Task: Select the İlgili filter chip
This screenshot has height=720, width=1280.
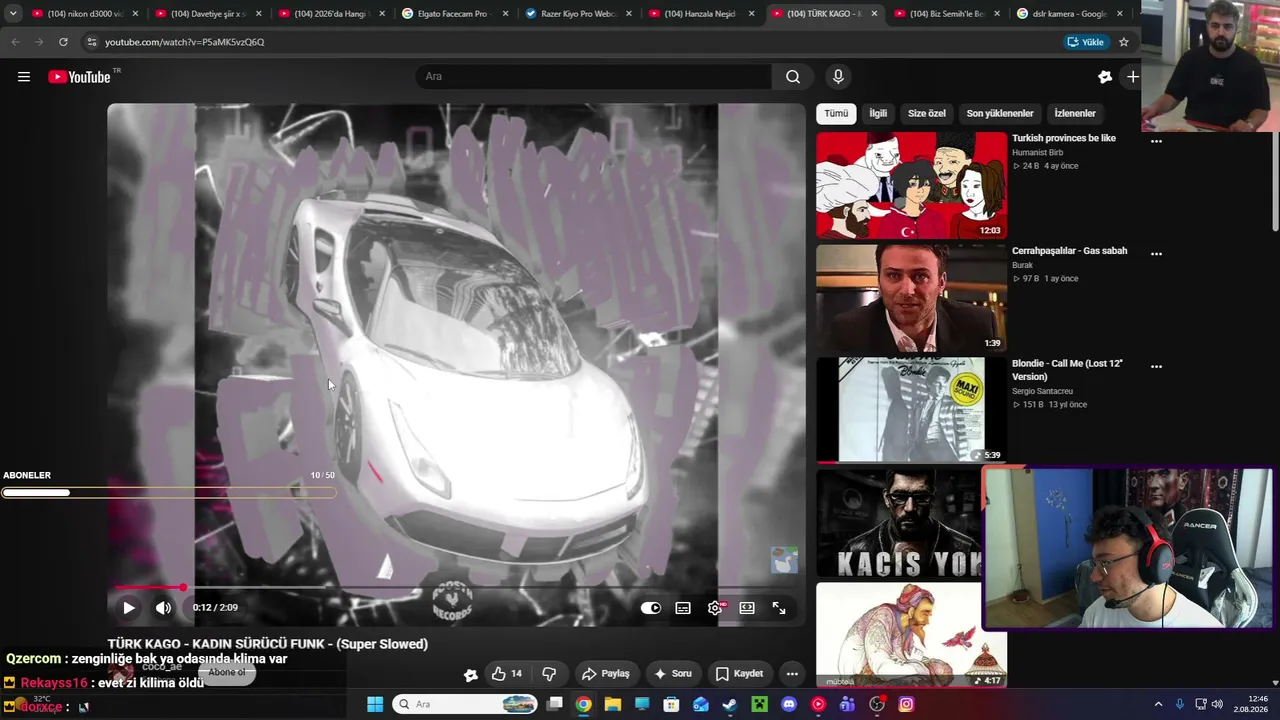Action: tap(878, 113)
